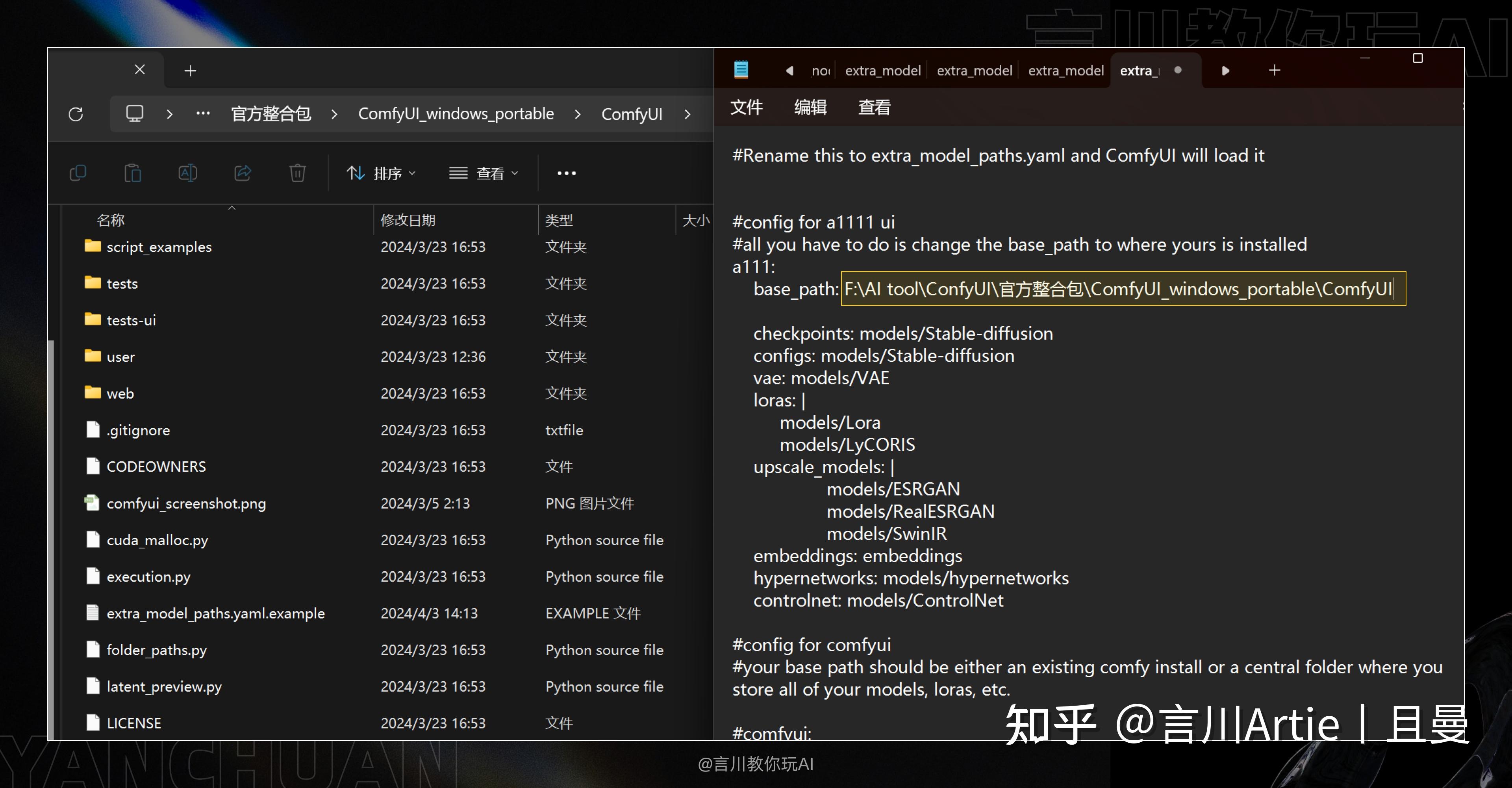Expand the breadcrumb '...' overflow in the address bar
Screen dimensions: 1512x788
coord(202,114)
